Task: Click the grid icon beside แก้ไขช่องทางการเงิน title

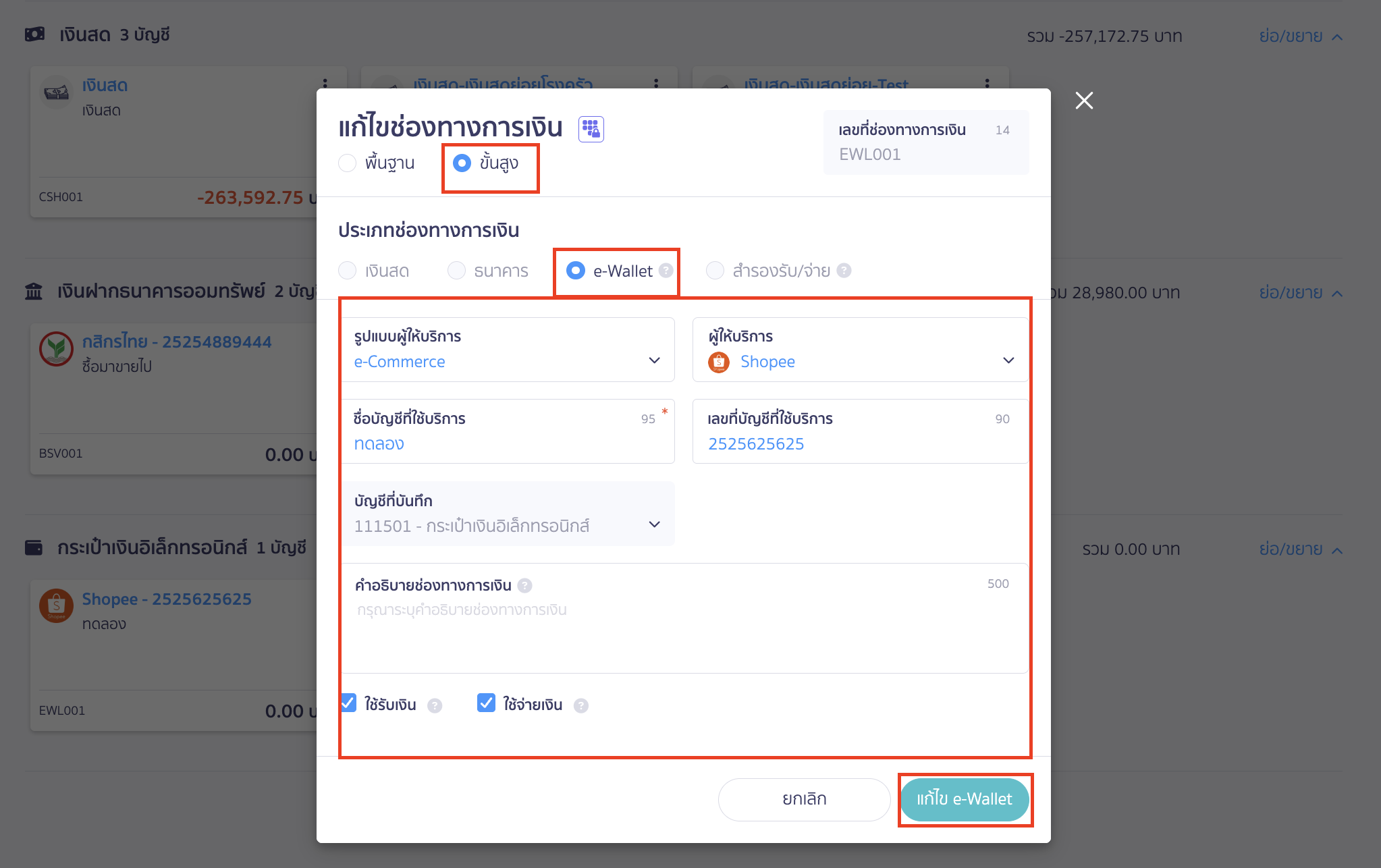Action: [590, 128]
